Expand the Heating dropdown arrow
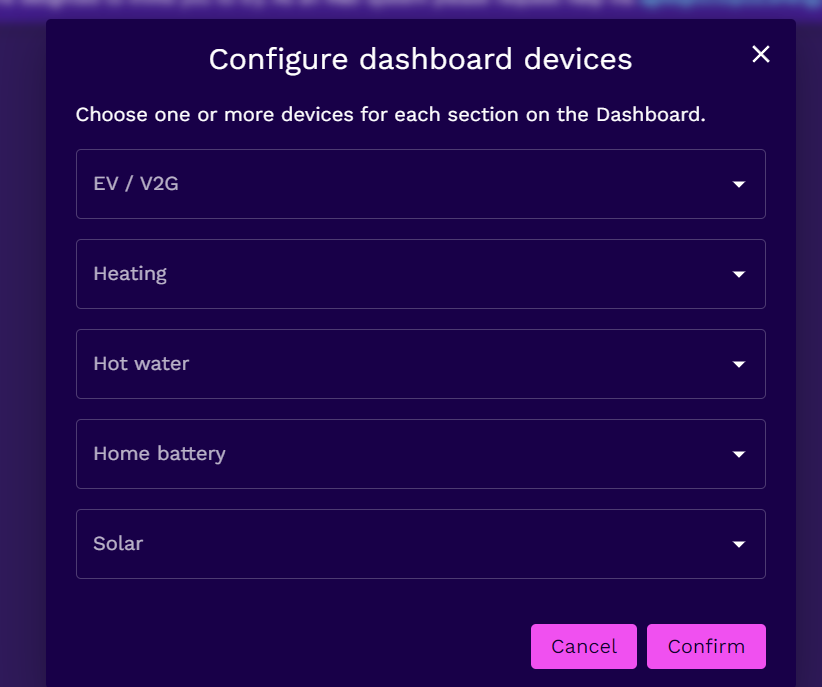Viewport: 822px width, 687px height. (x=739, y=274)
